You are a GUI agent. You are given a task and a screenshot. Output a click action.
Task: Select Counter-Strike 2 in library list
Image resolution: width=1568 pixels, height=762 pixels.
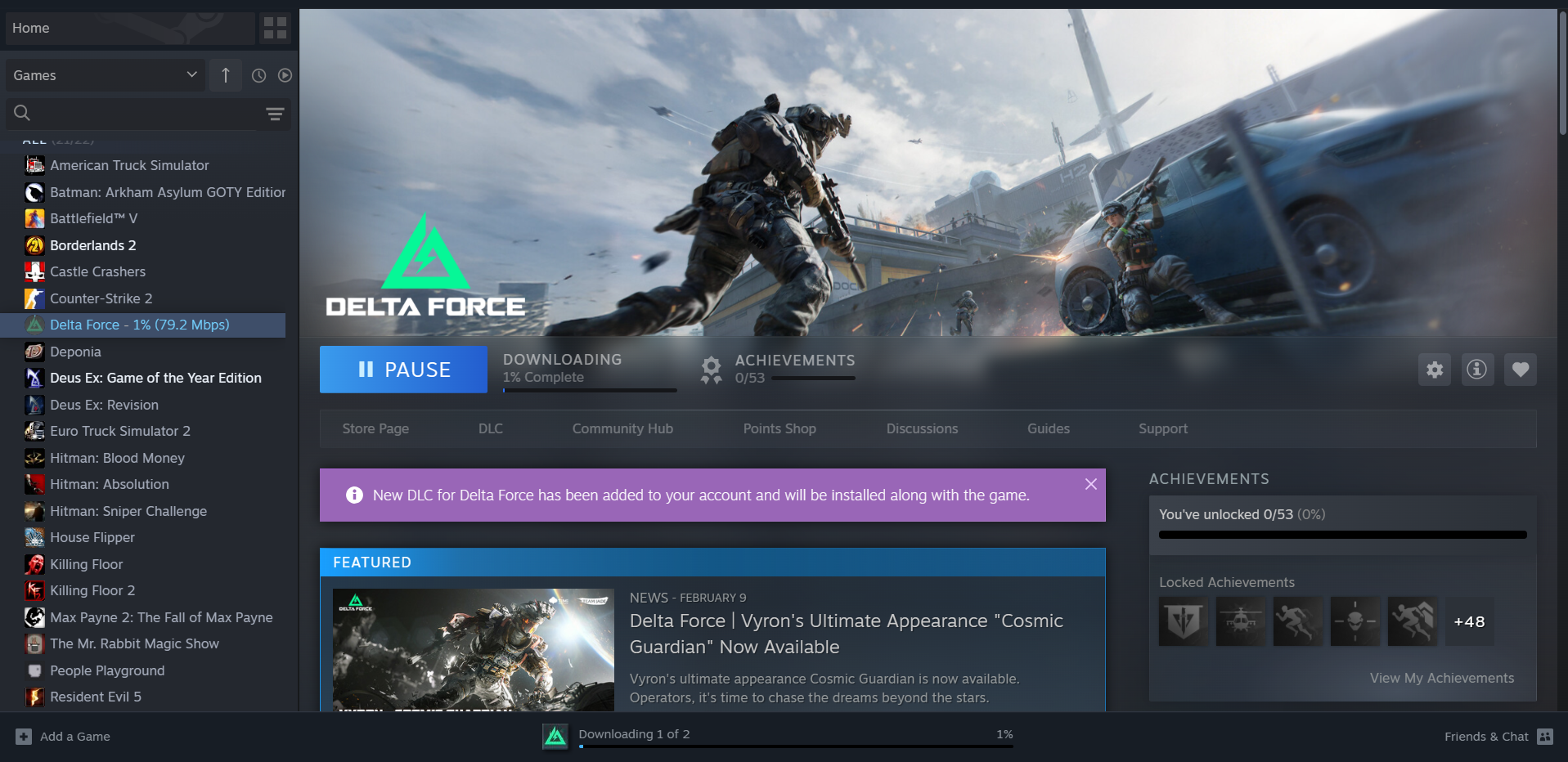click(x=101, y=298)
